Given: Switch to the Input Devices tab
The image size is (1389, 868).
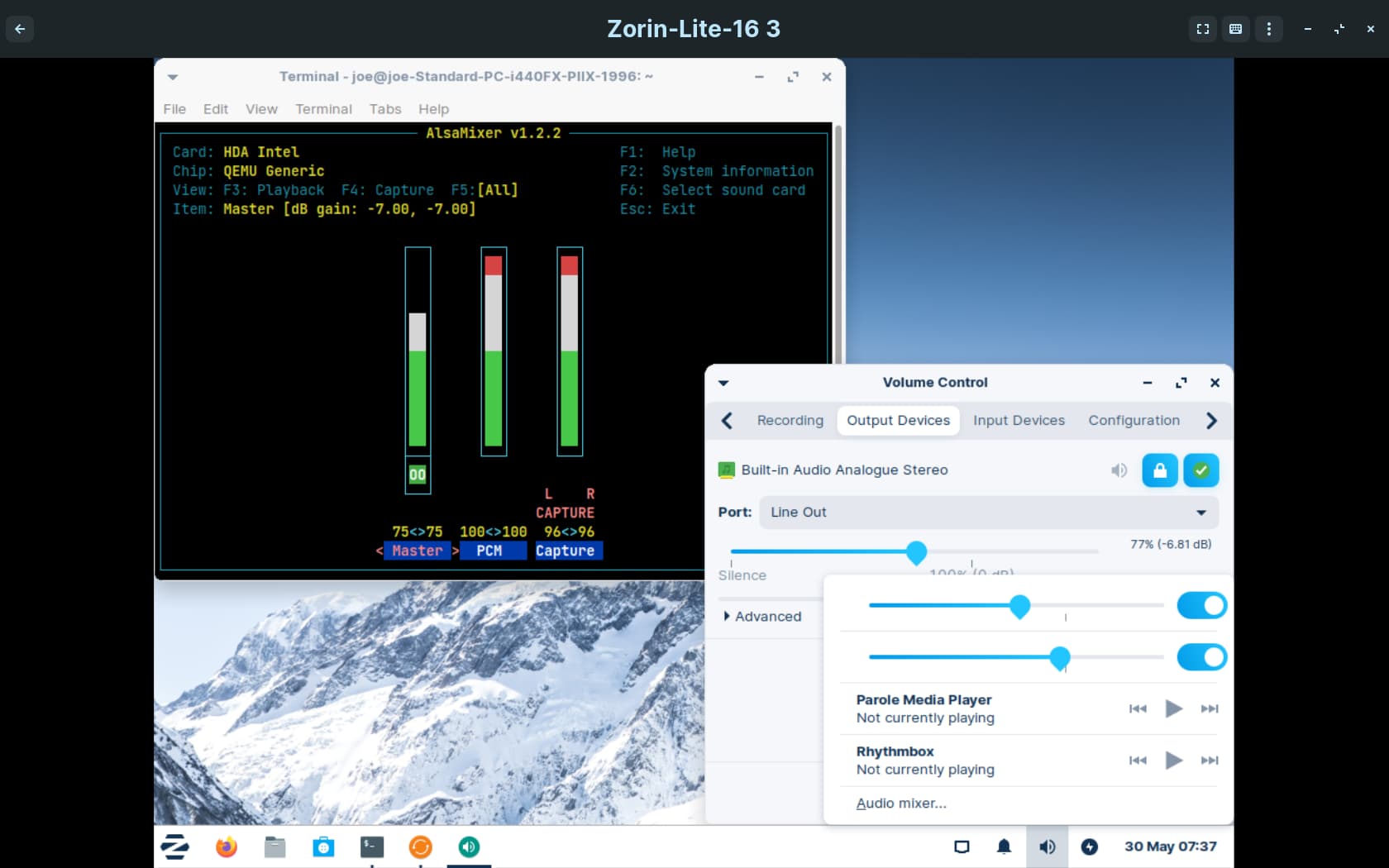Looking at the screenshot, I should [x=1019, y=421].
